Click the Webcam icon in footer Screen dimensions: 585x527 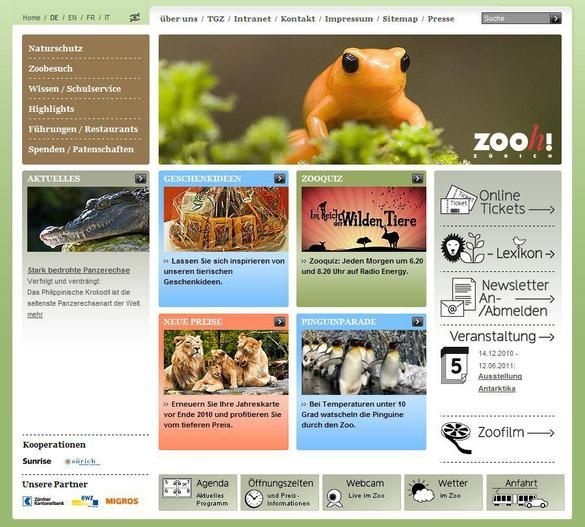334,498
